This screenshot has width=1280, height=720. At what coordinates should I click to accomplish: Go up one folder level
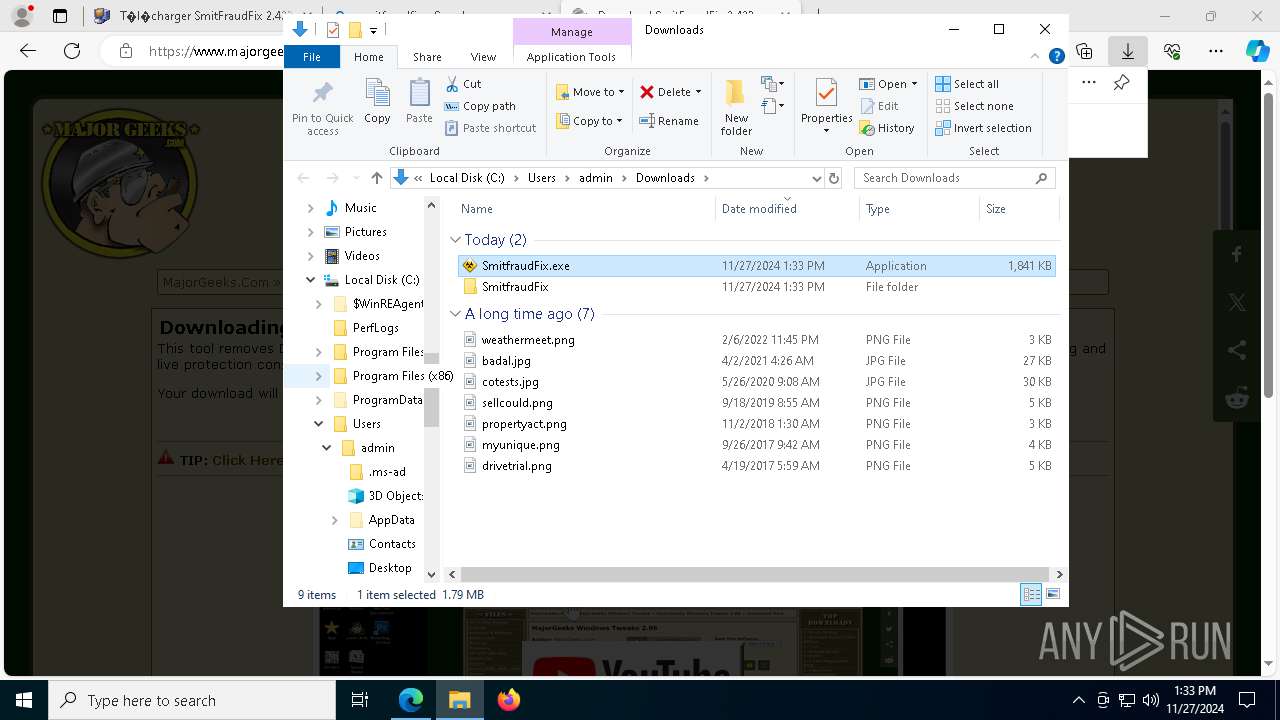tap(376, 178)
